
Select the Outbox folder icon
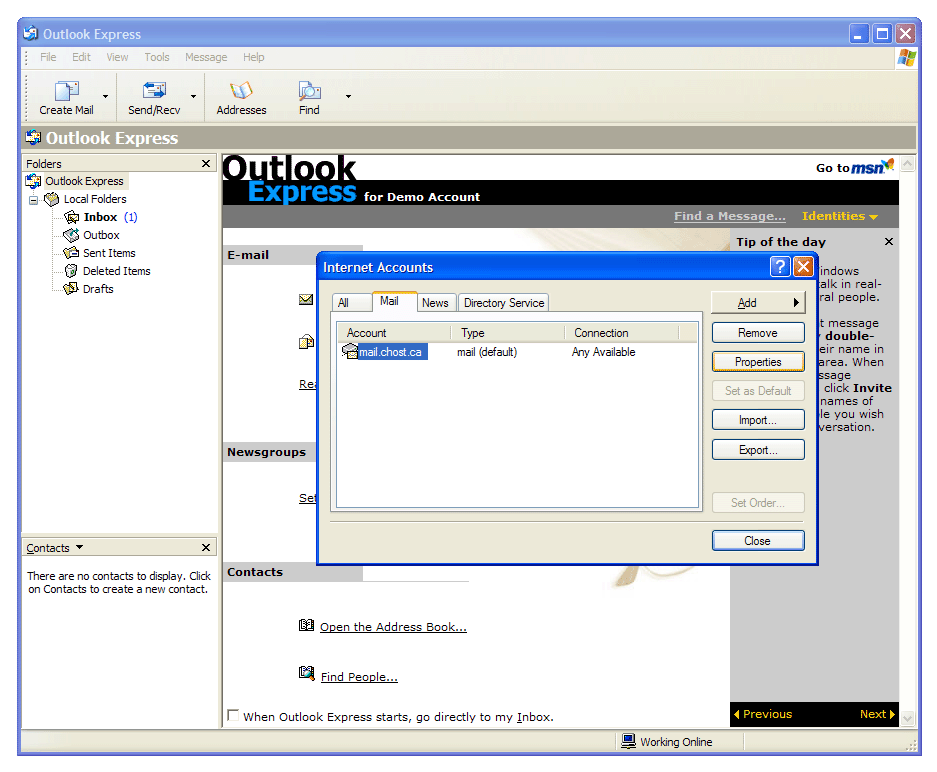tap(71, 235)
